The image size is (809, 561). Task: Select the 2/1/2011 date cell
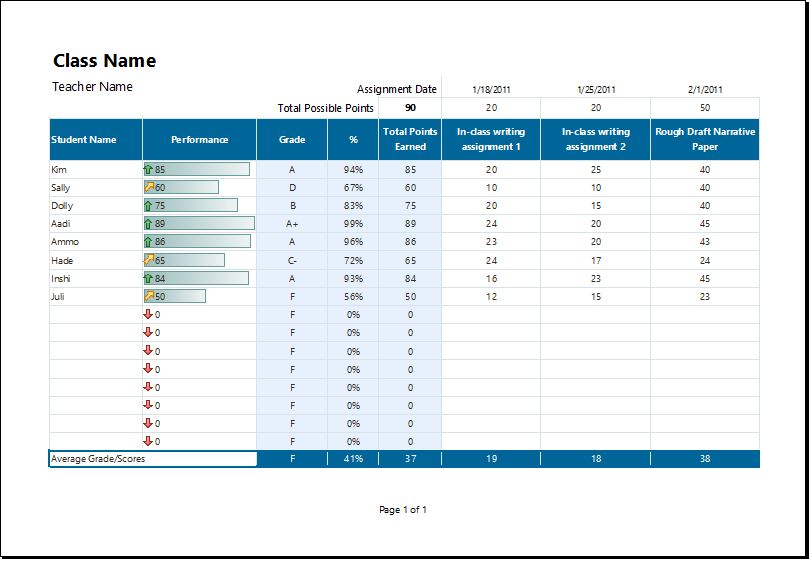pyautogui.click(x=705, y=89)
